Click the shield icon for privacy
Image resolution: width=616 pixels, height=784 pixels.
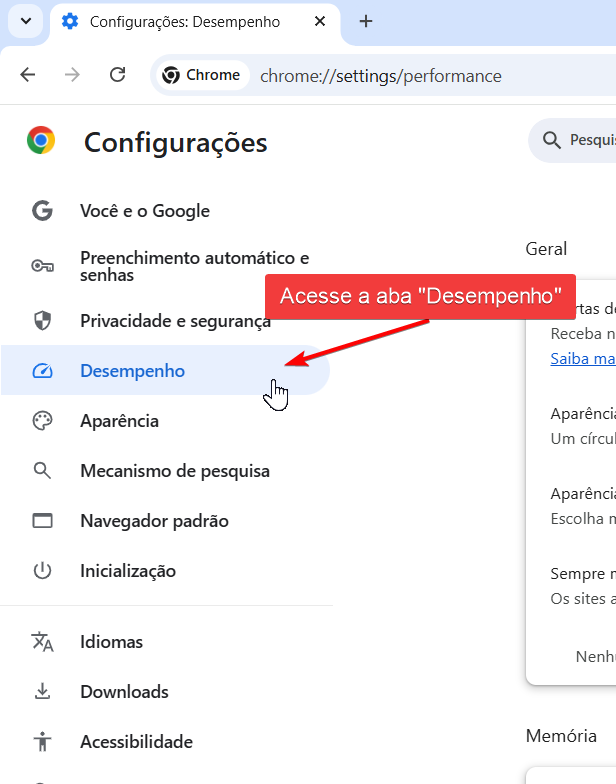42,321
